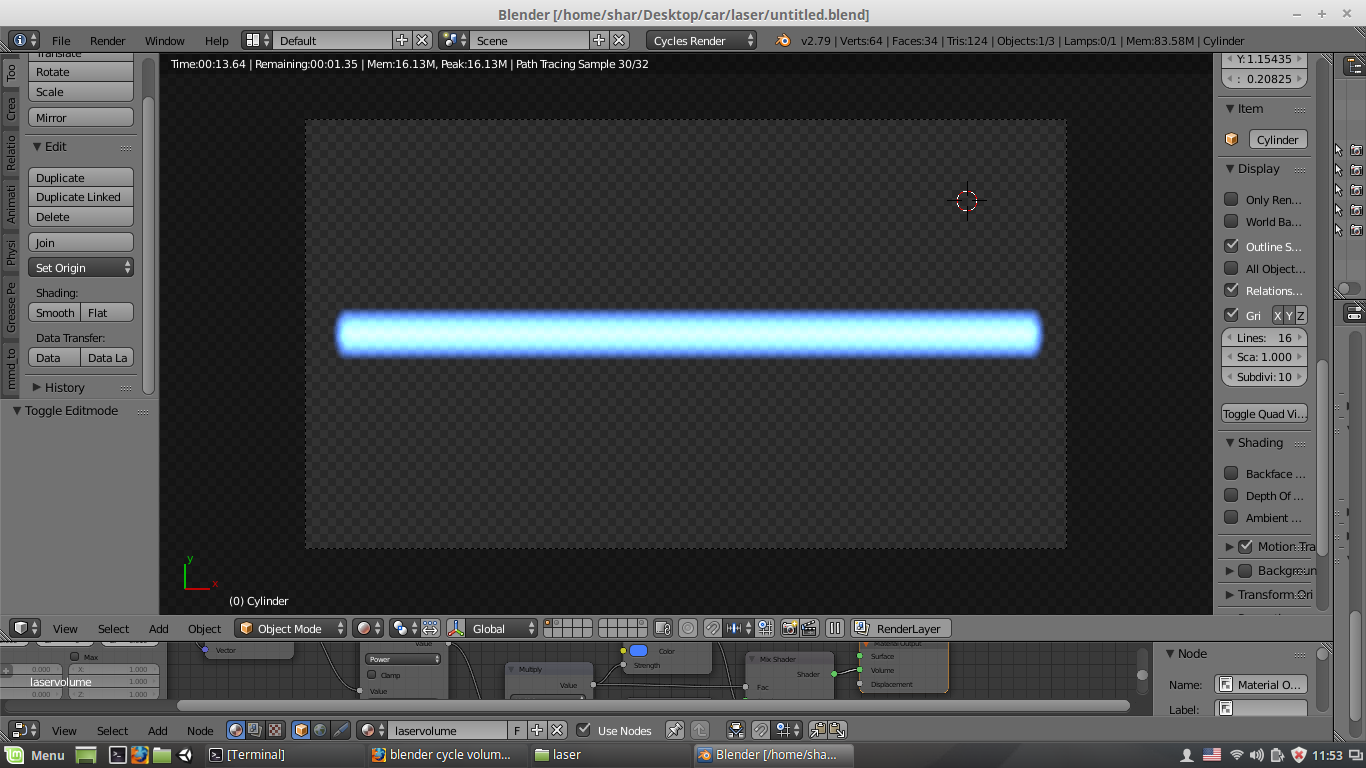Select the shader nodes tree type icon

(235, 730)
